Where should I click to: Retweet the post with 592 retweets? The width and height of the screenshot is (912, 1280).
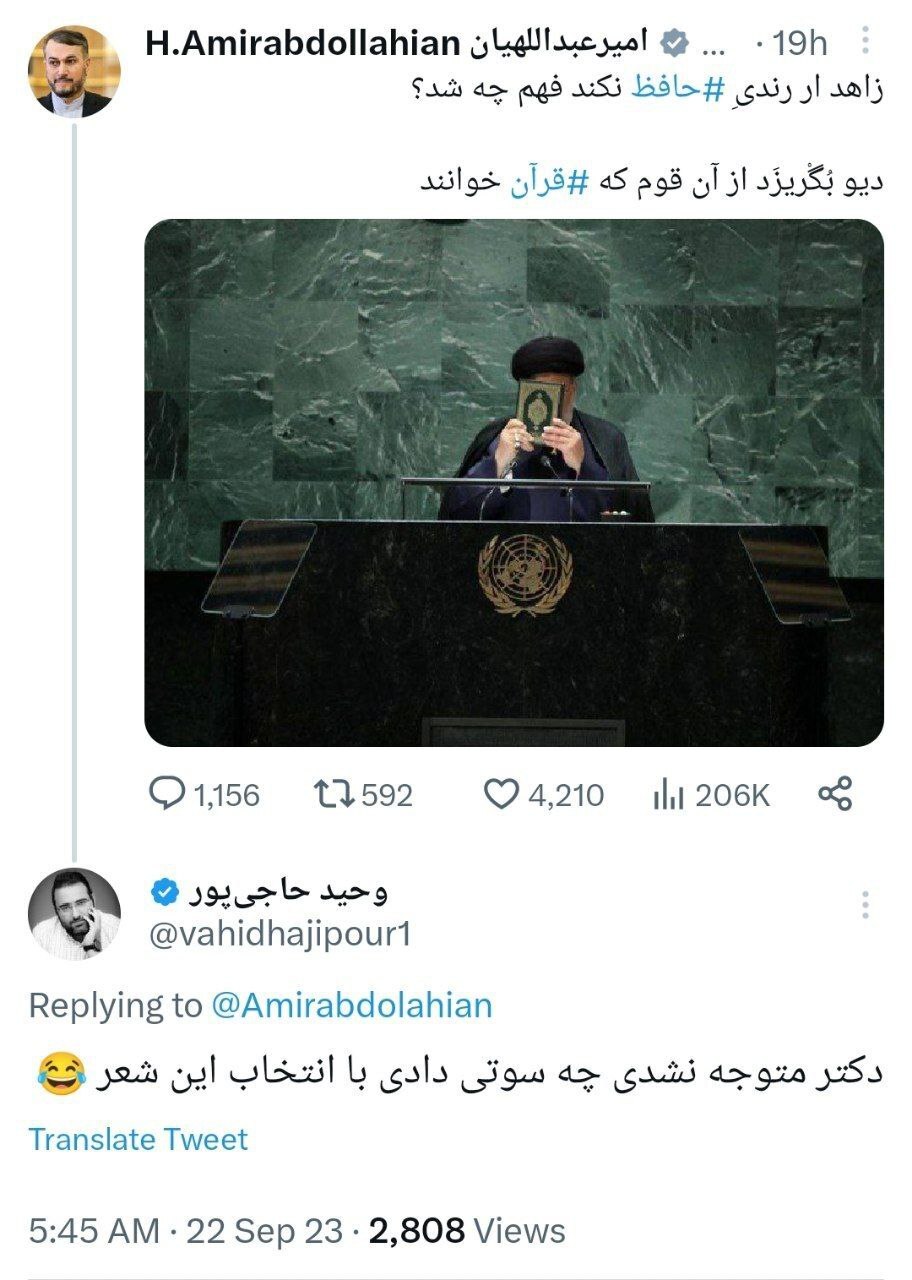pos(328,794)
